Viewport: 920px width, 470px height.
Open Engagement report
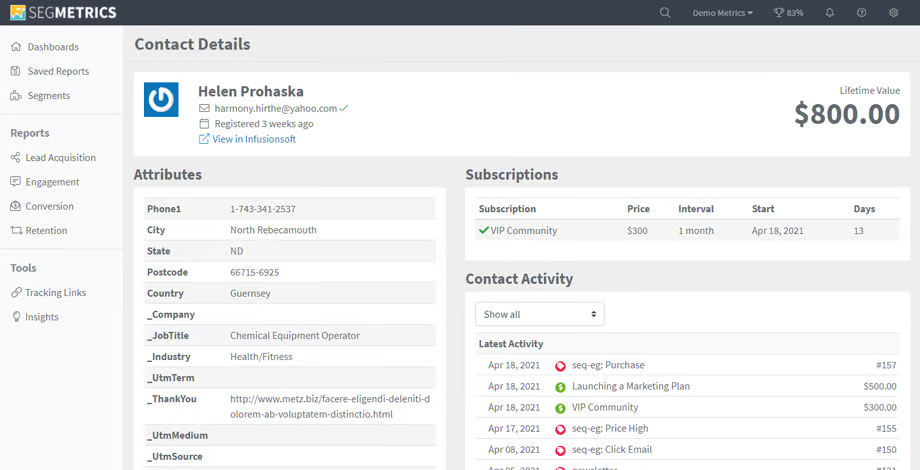(x=52, y=182)
